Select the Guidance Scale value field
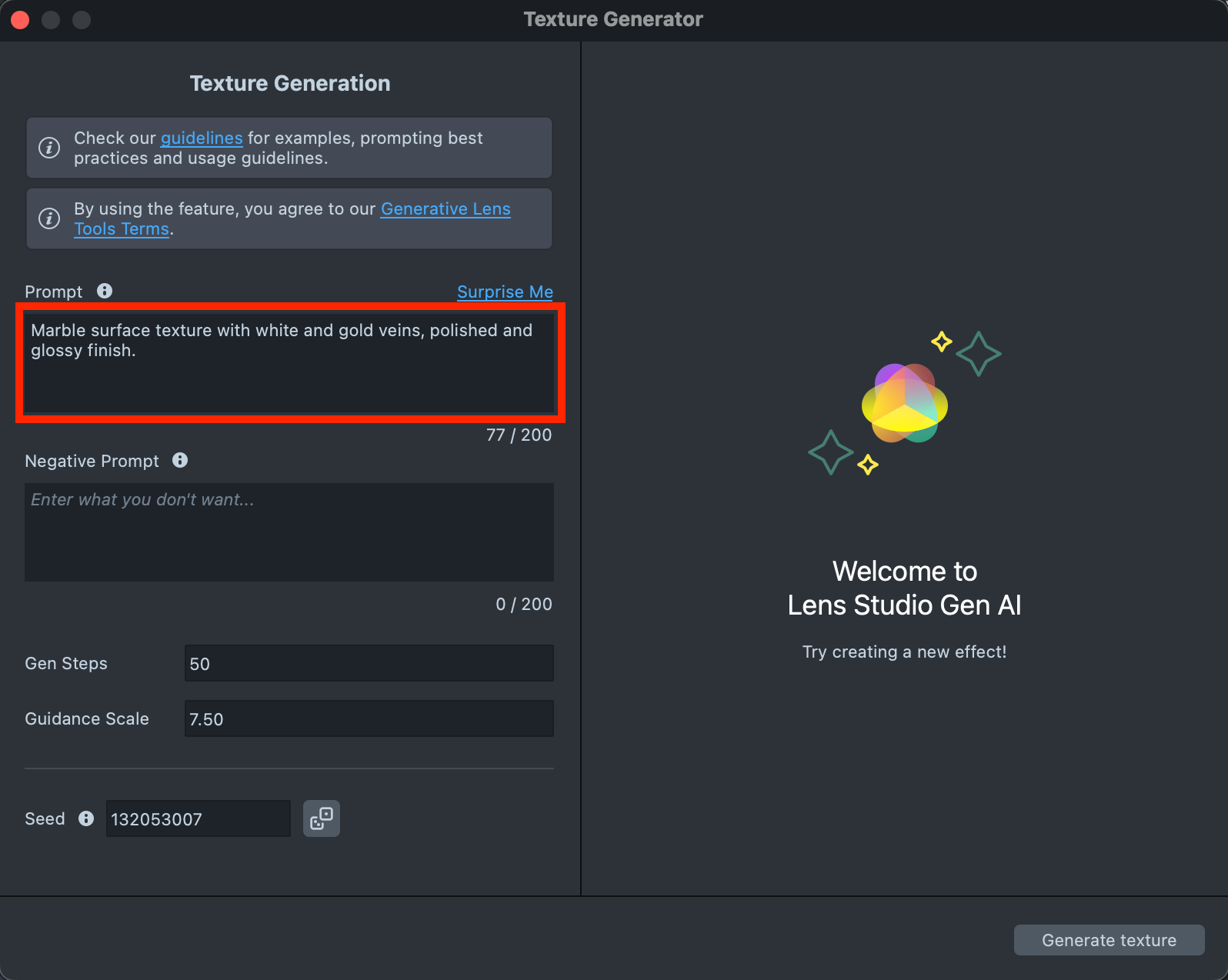Viewport: 1228px width, 980px height. [x=369, y=719]
